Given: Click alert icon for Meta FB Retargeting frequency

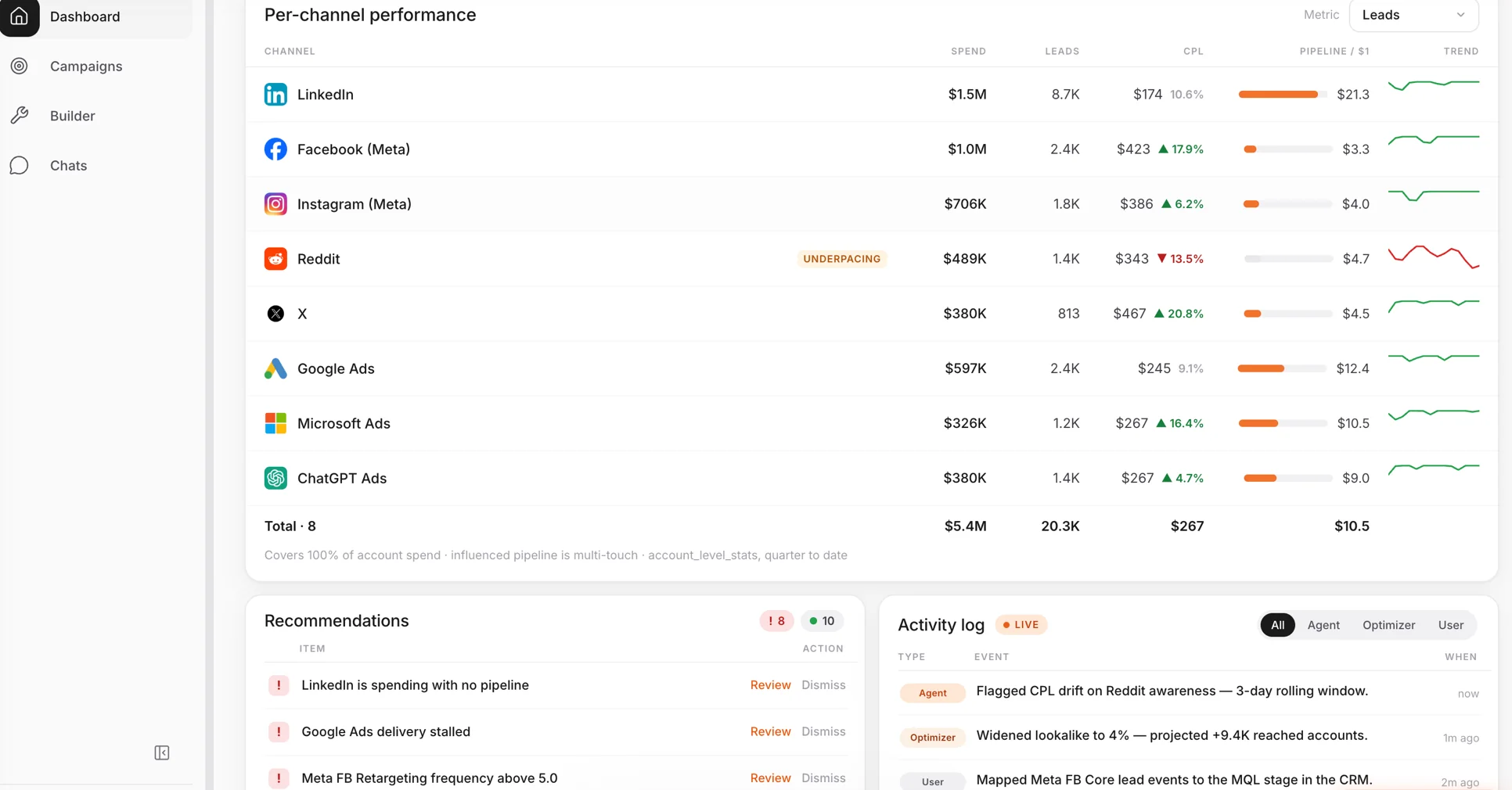Looking at the screenshot, I should 279,778.
